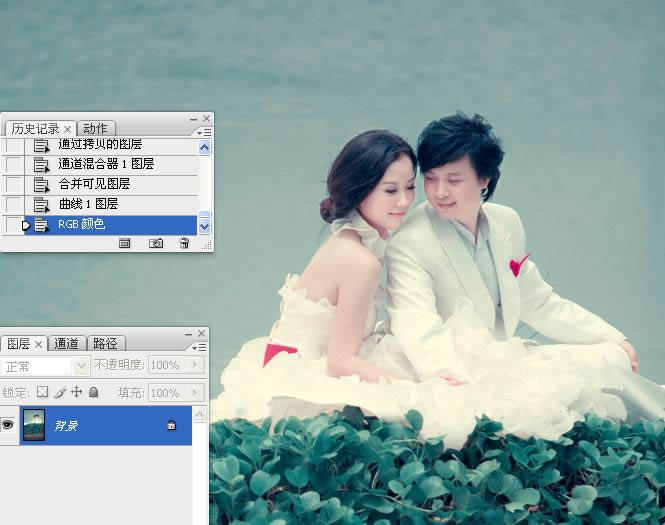
Task: Click the trash icon in the History panel
Action: pyautogui.click(x=184, y=243)
